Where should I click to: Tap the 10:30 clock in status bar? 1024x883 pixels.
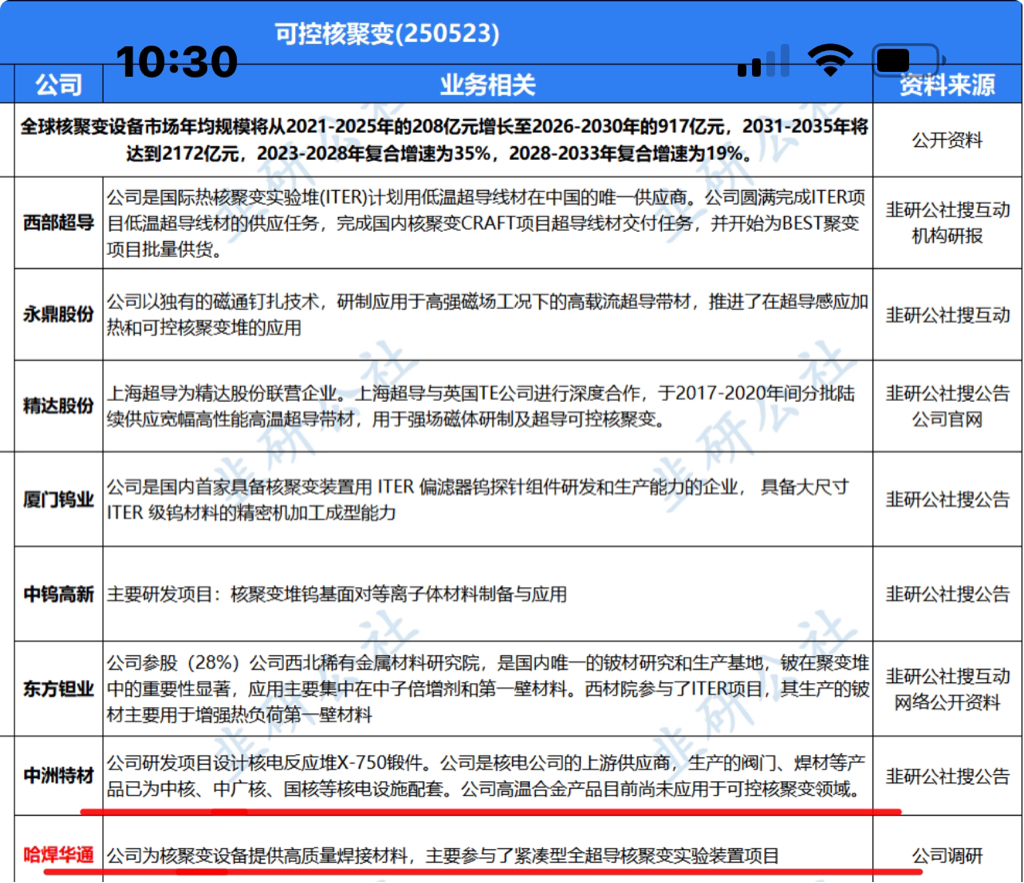point(177,62)
